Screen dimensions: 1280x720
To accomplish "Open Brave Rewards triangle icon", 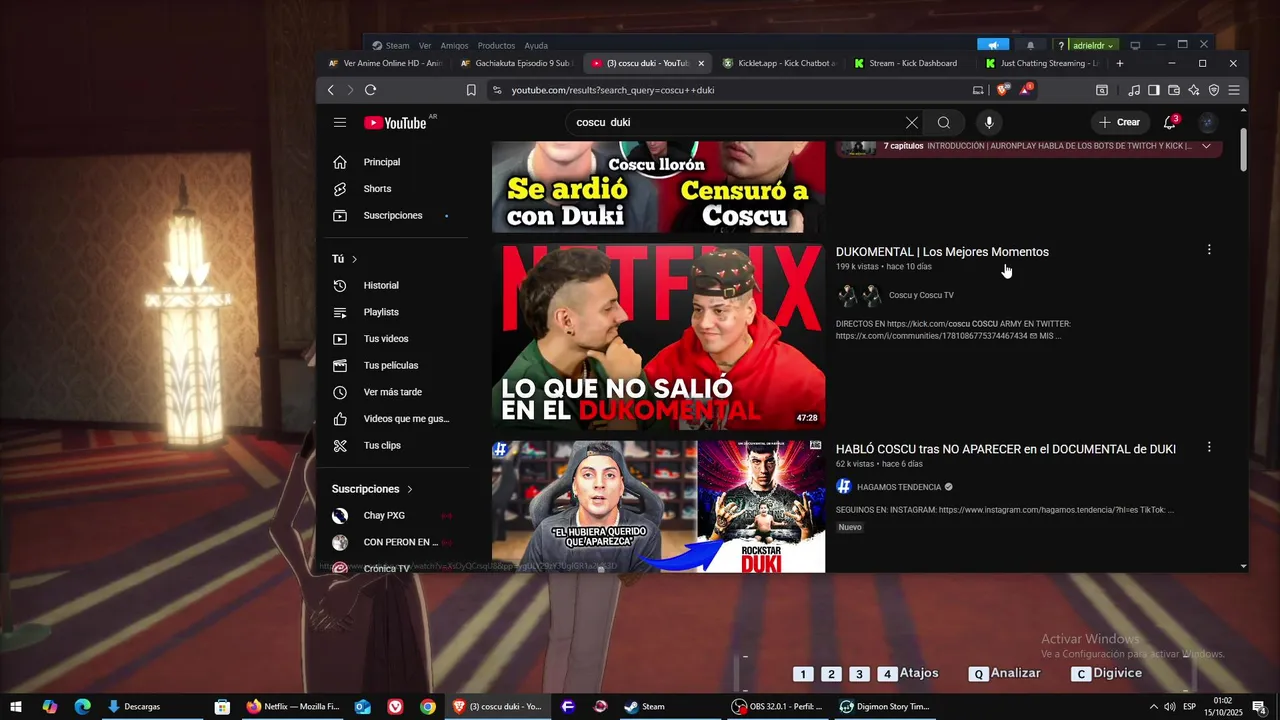I will 1025,90.
